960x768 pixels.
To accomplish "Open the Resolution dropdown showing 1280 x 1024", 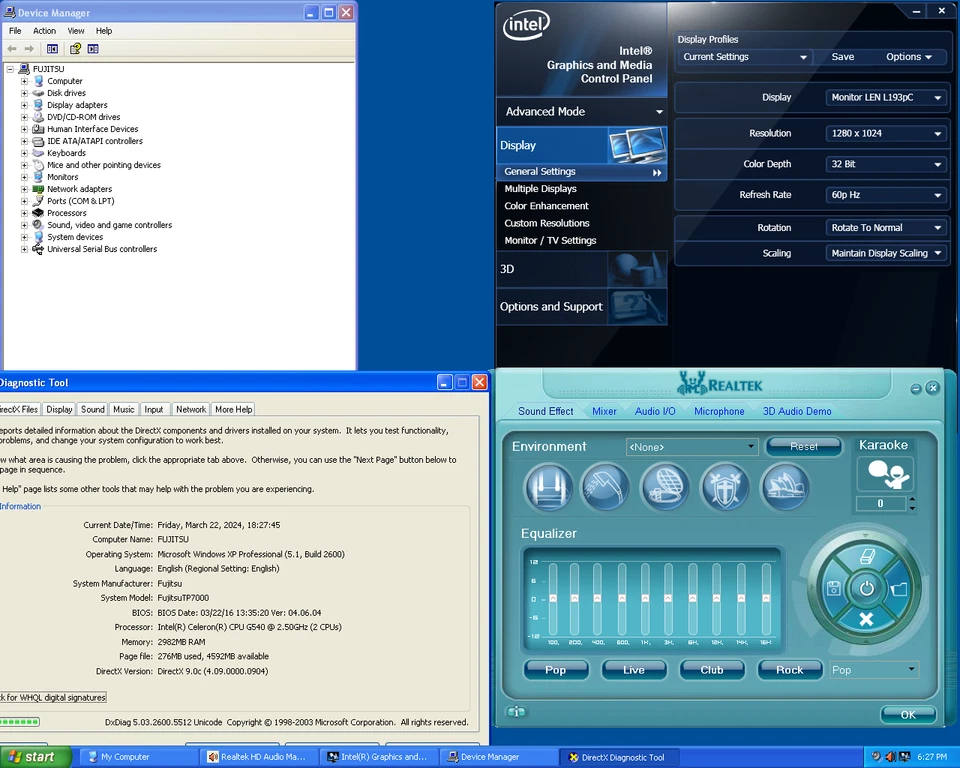I will [x=886, y=133].
